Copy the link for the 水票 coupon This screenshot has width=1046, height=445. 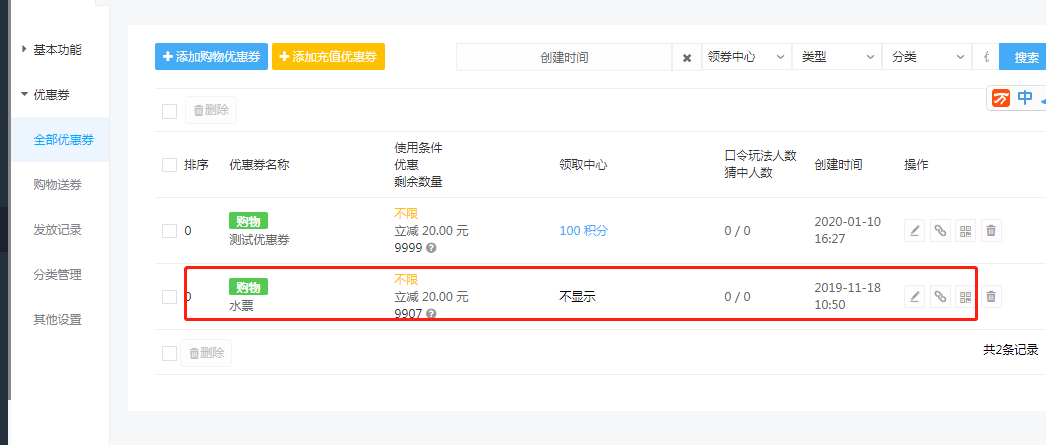click(x=940, y=296)
